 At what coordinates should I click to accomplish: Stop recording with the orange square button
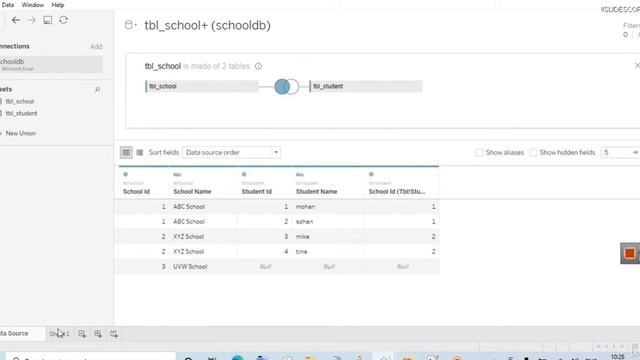point(629,253)
